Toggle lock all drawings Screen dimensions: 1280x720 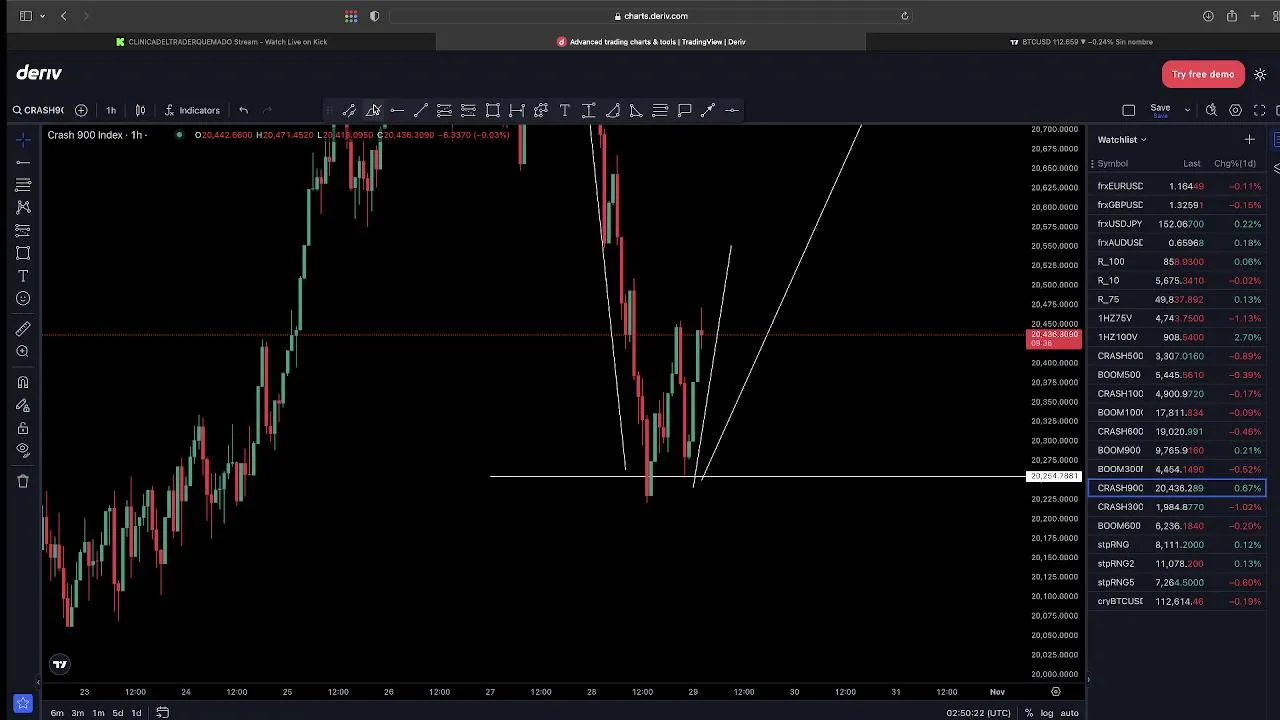point(23,428)
